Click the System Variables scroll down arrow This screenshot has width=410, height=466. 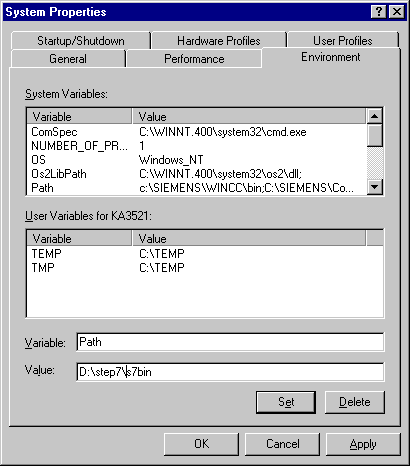[375, 187]
